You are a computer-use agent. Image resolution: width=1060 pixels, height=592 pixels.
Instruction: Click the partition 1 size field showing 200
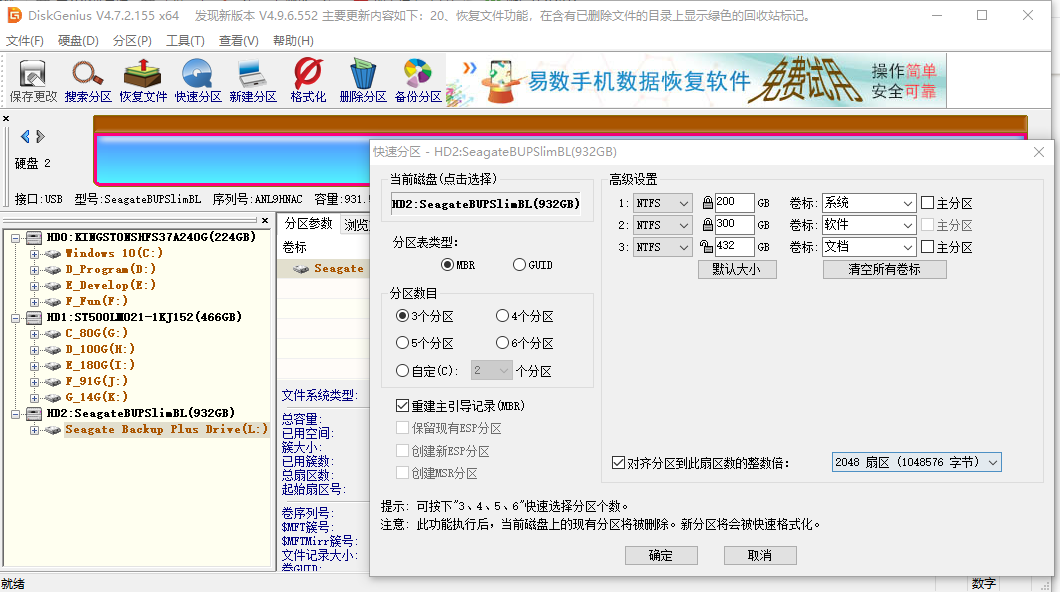click(x=734, y=203)
